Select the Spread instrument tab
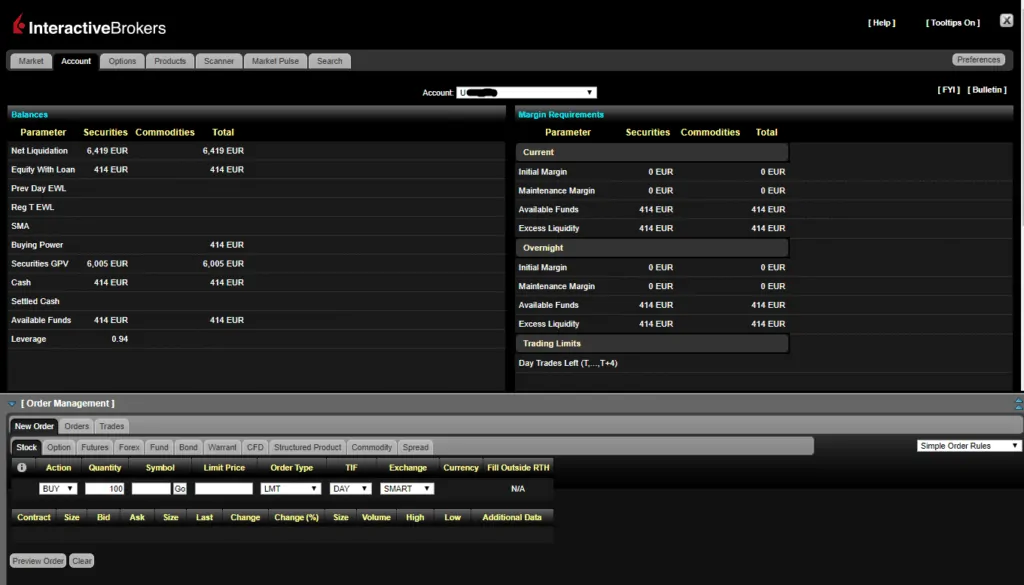The image size is (1024, 585). pos(415,447)
